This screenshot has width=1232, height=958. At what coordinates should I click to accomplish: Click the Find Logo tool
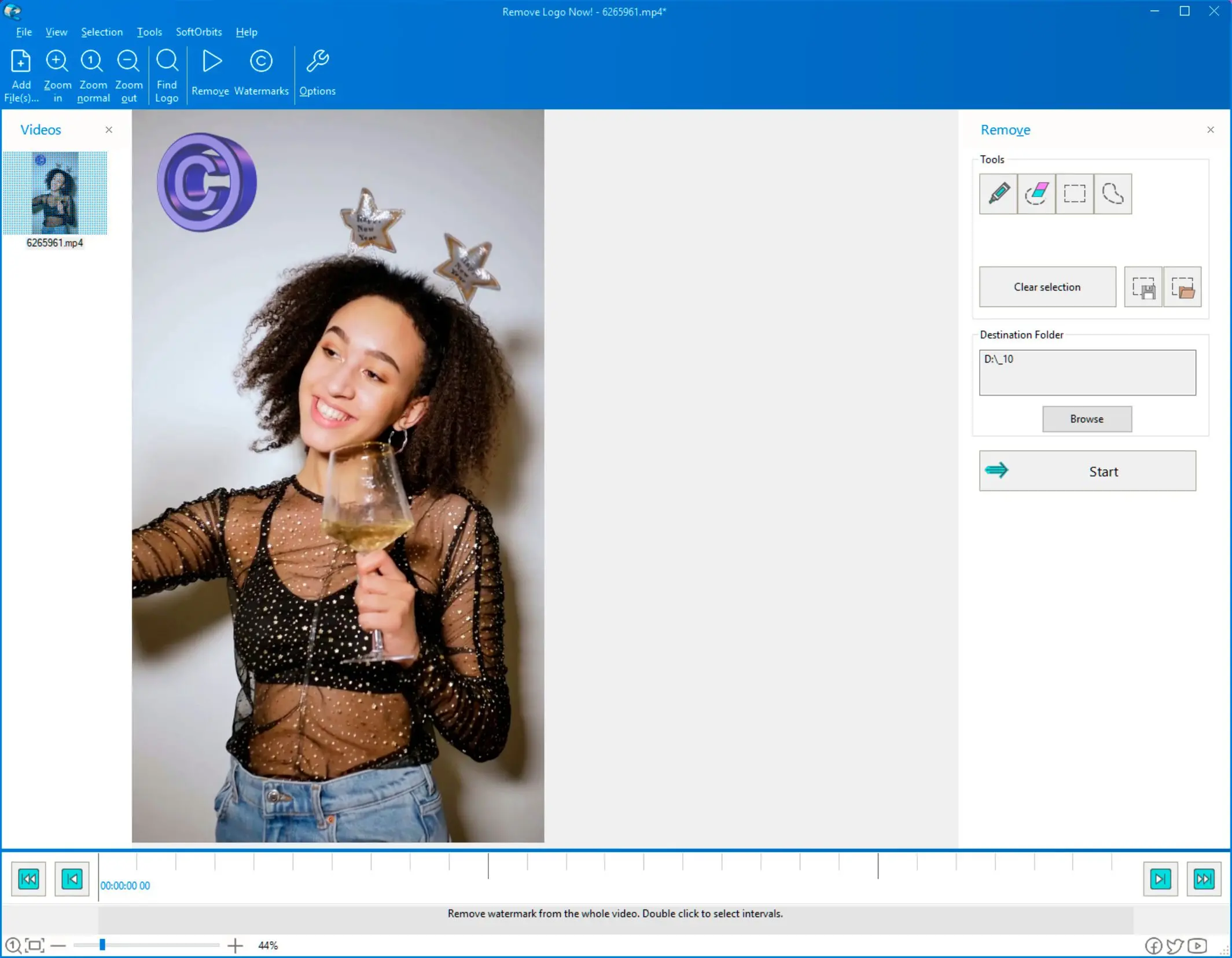165,75
